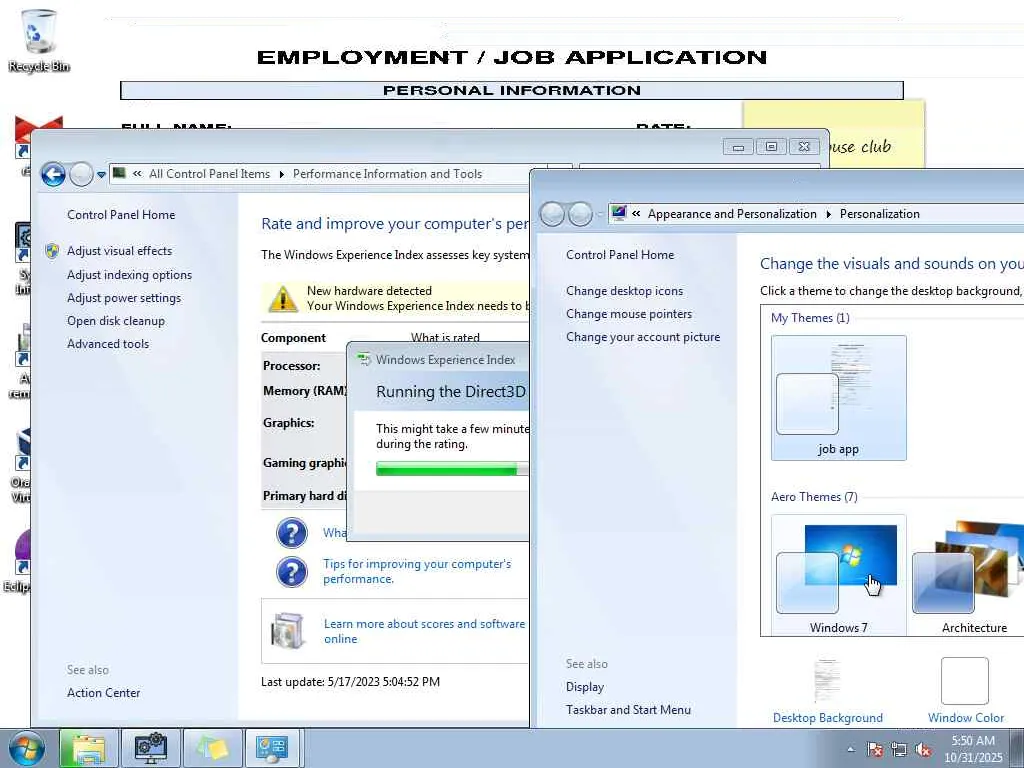Screen dimensions: 1024x768
Task: Click Windows Experience Index dialog title icon
Action: pyautogui.click(x=364, y=359)
